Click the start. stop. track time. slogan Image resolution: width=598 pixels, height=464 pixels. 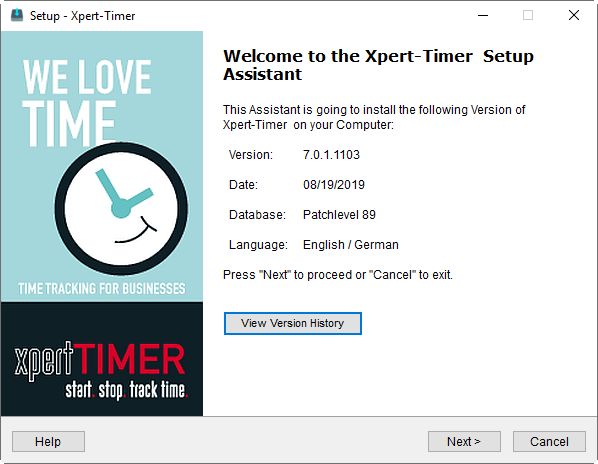click(127, 390)
